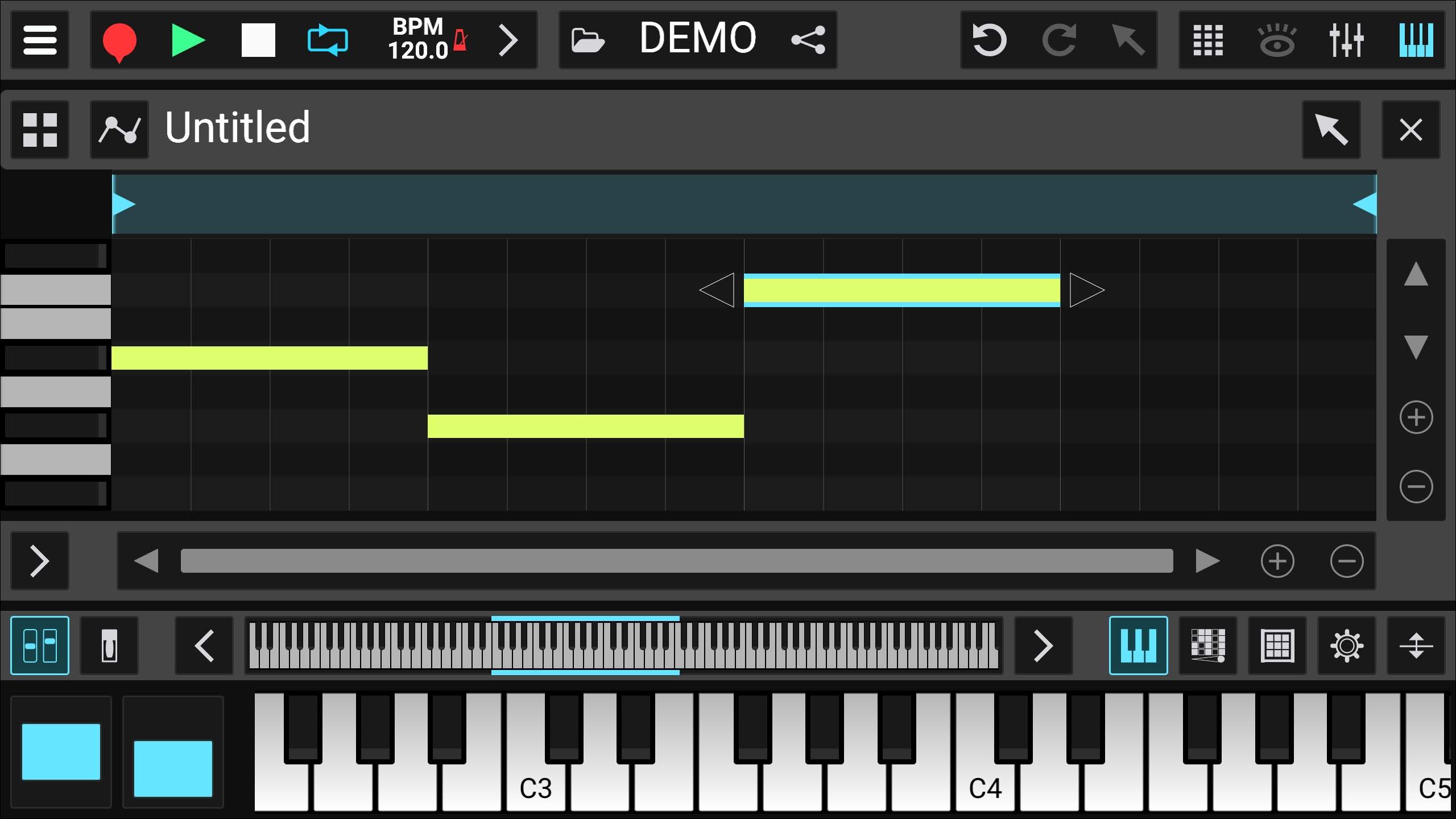Play the C4 key

pyautogui.click(x=985, y=788)
